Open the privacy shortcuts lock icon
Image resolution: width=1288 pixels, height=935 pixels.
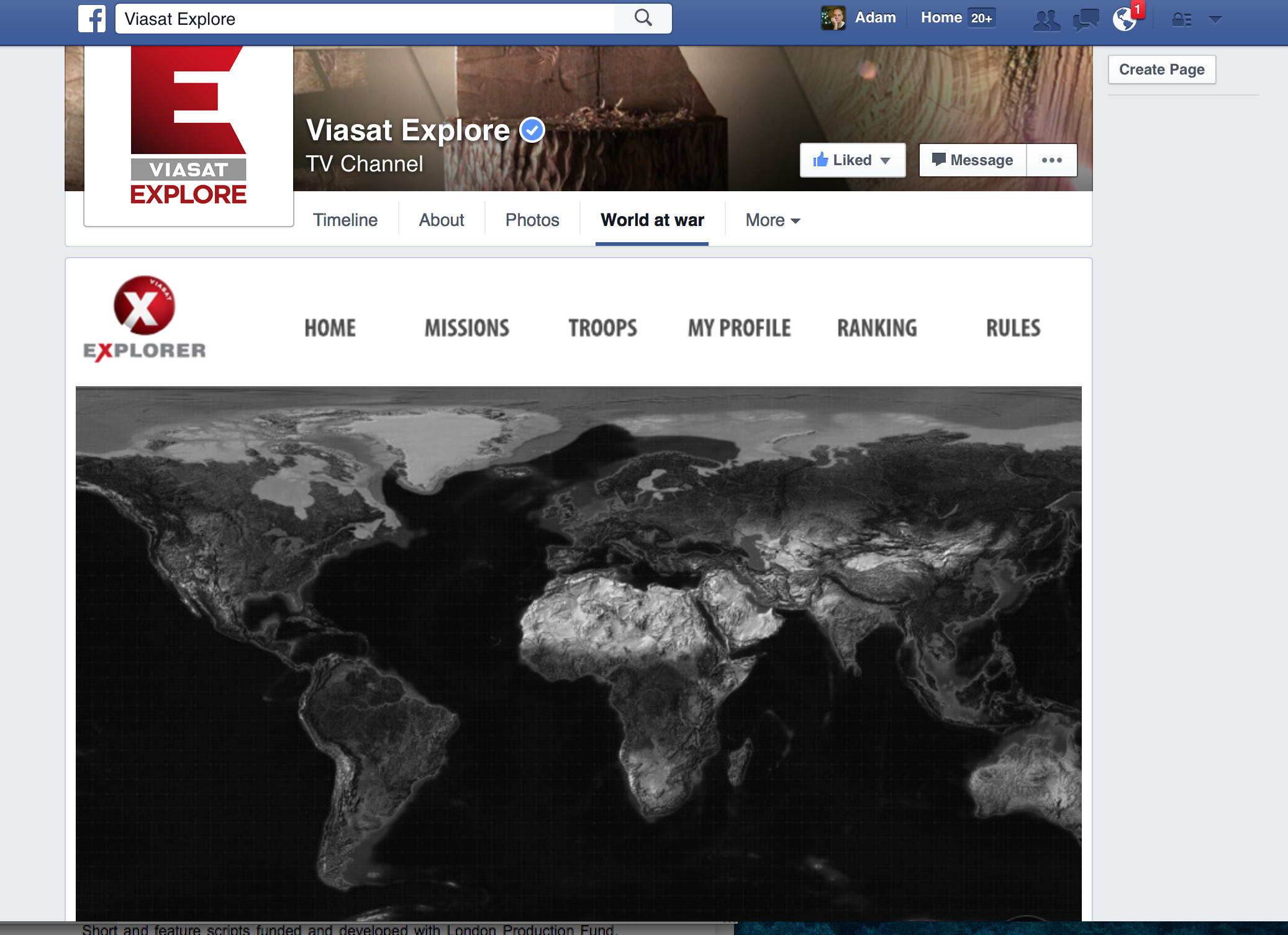coord(1181,20)
